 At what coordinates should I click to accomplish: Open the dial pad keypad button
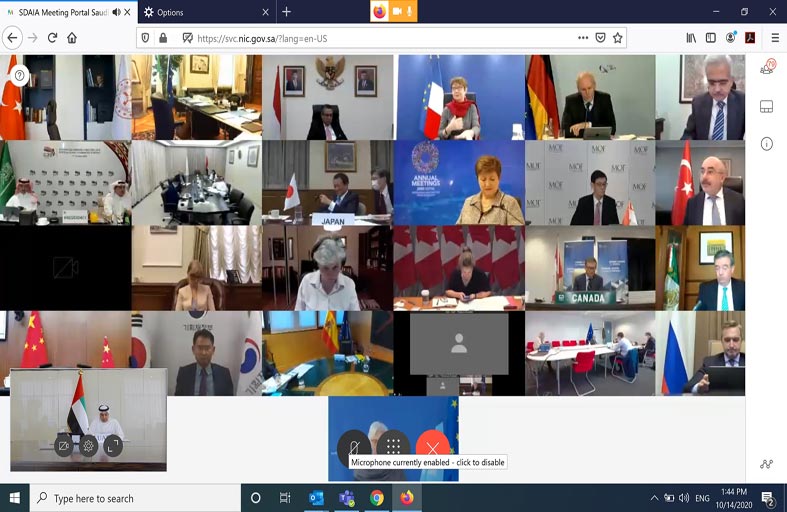tap(393, 447)
